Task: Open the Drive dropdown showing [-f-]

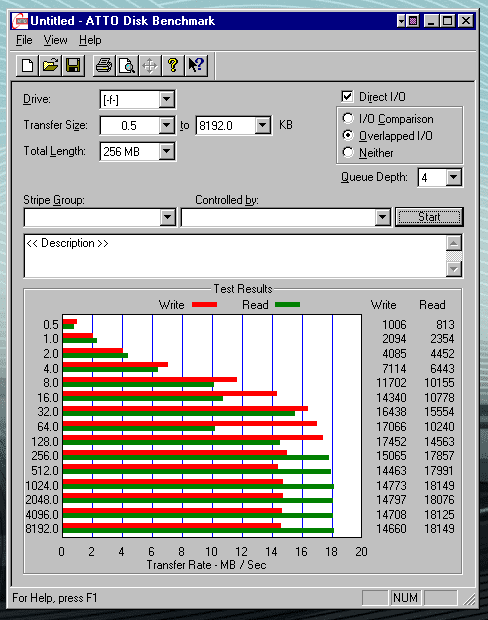Action: 167,99
